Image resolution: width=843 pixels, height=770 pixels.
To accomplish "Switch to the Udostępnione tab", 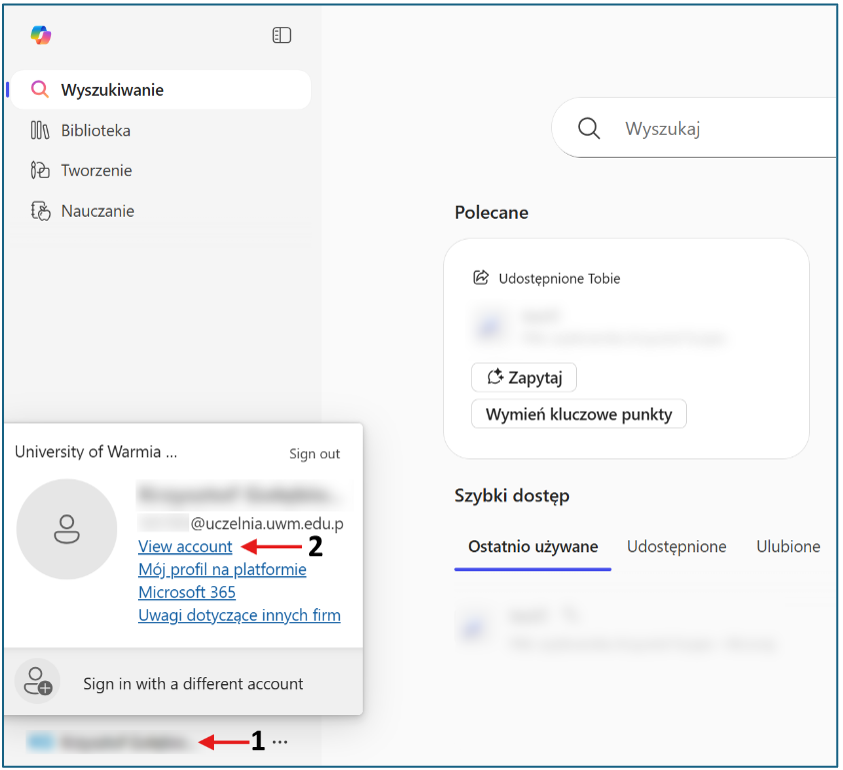I will (x=676, y=546).
